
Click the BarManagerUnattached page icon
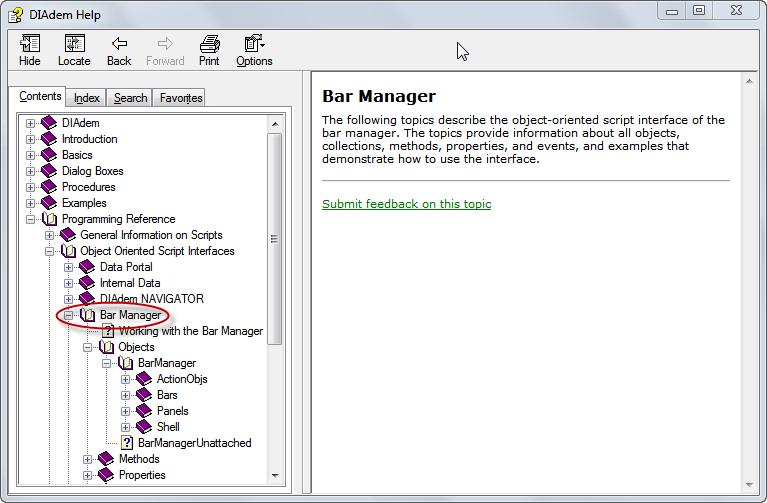tap(127, 443)
